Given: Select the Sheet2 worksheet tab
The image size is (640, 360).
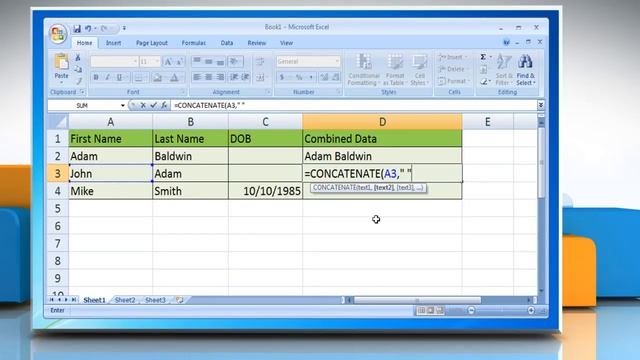Looking at the screenshot, I should tap(125, 300).
